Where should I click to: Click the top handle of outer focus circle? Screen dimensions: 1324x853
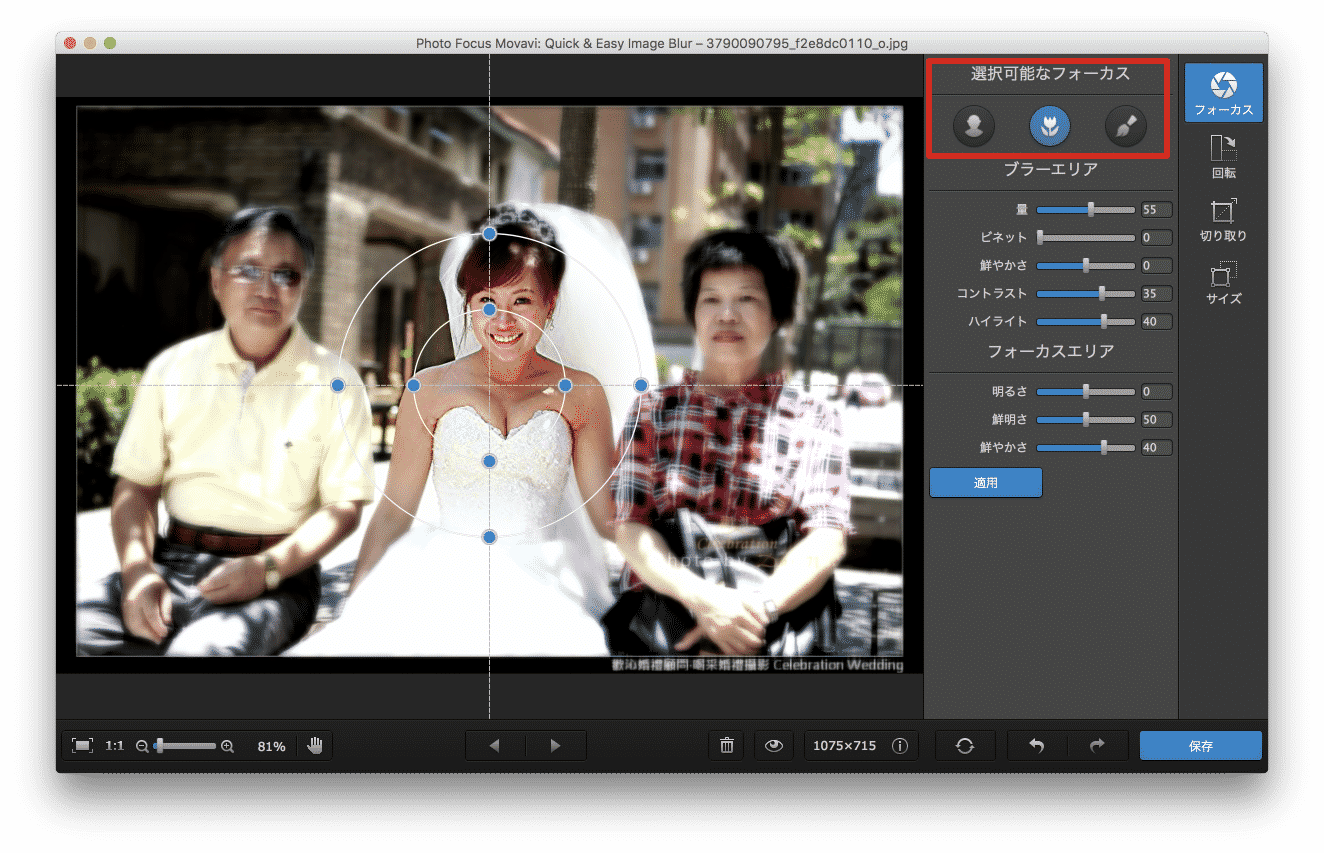489,233
